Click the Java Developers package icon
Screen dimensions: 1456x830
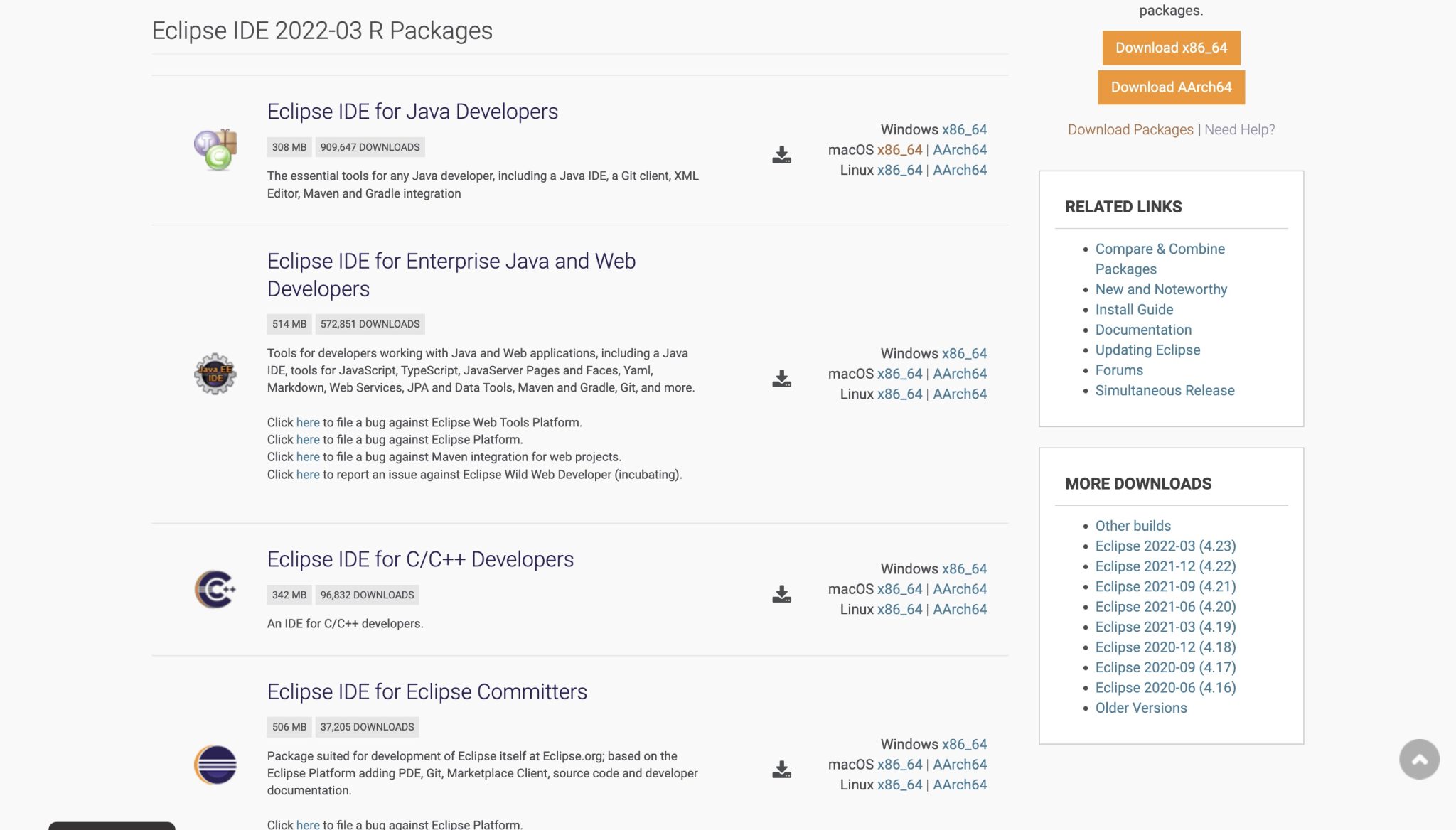click(215, 150)
